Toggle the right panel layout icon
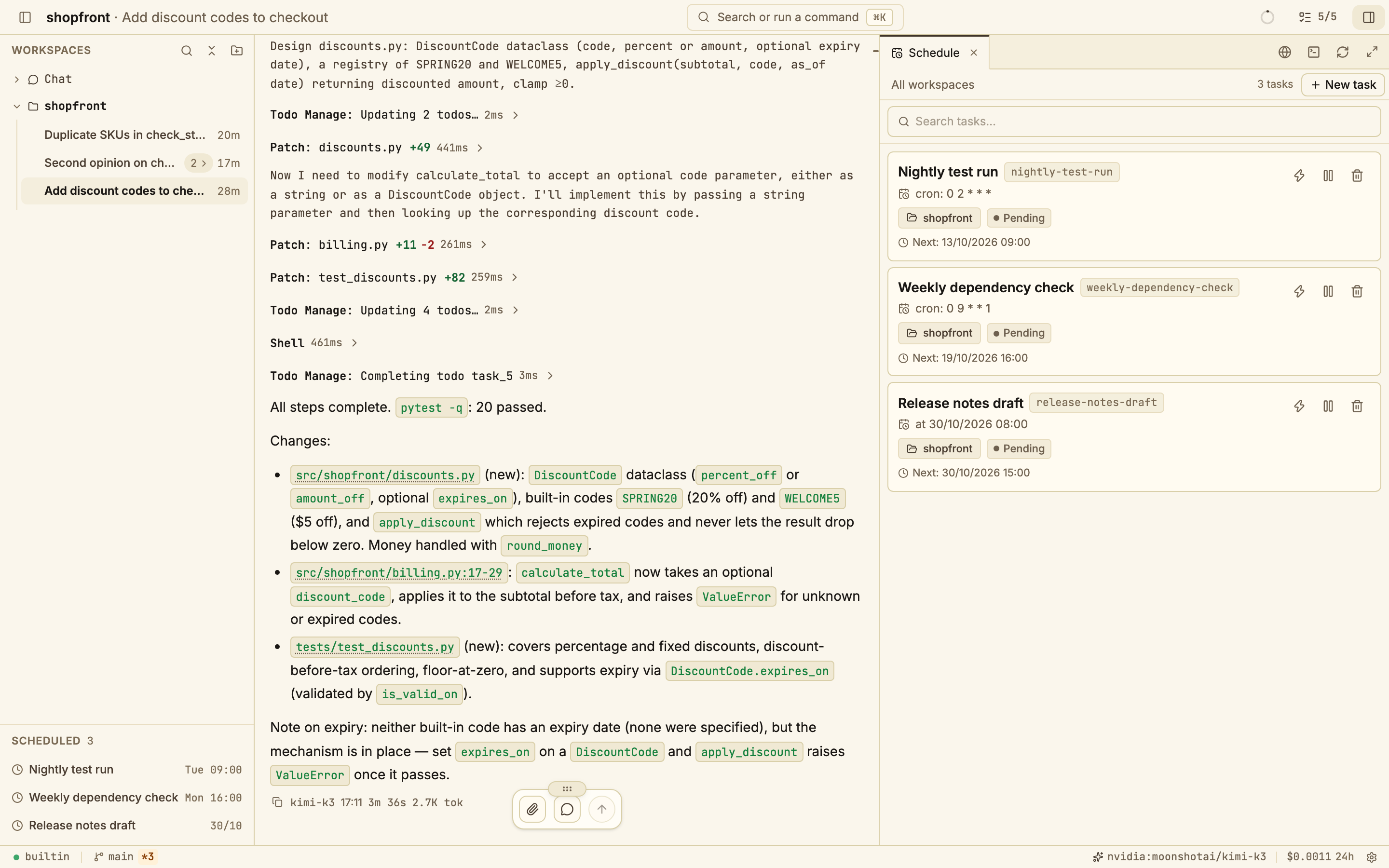 [1369, 17]
